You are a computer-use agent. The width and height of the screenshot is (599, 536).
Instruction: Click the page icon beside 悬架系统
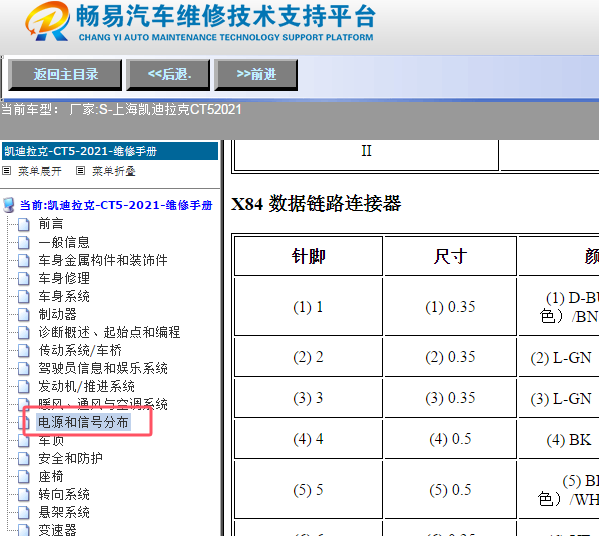[x=24, y=513]
